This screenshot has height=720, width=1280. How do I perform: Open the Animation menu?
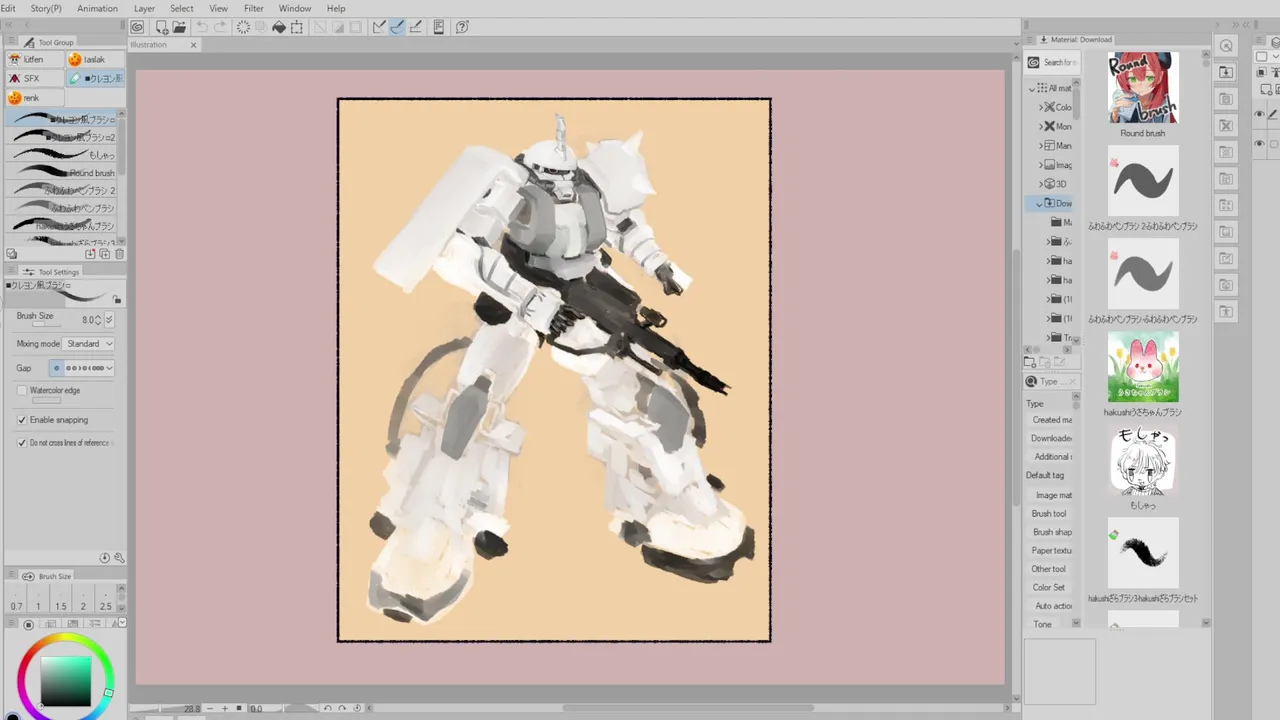97,8
